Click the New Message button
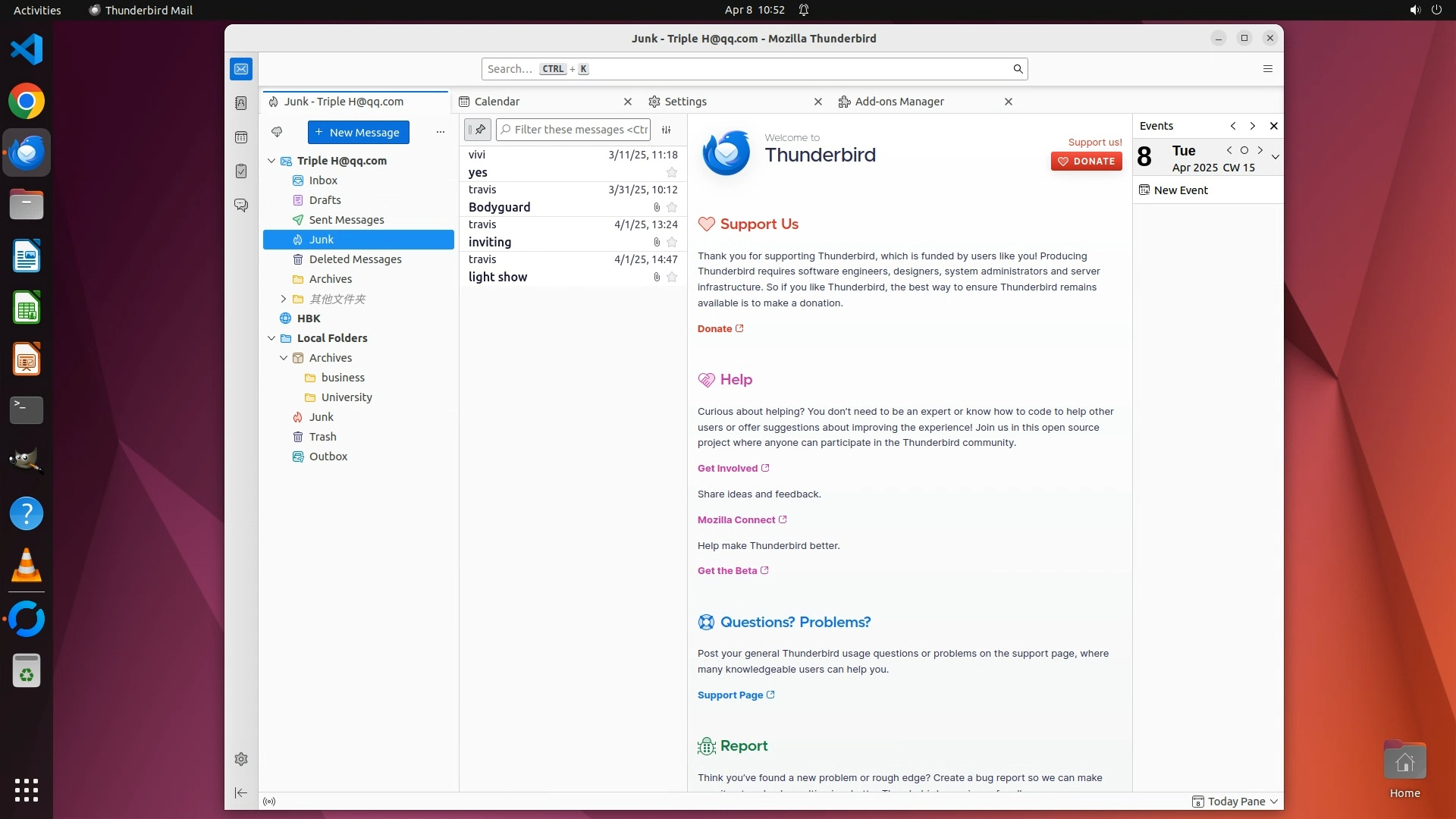The width and height of the screenshot is (1456, 819). pos(358,132)
